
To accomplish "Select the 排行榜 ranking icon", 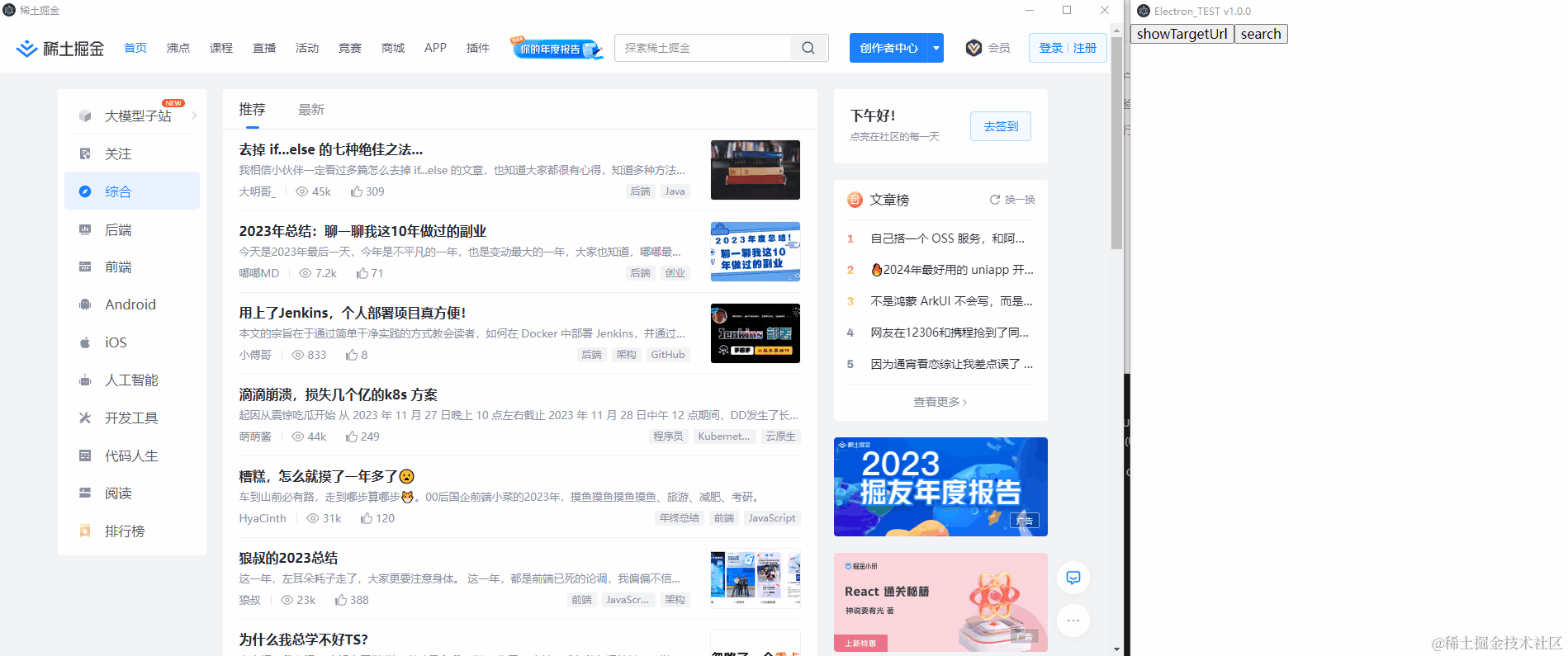I will (85, 531).
